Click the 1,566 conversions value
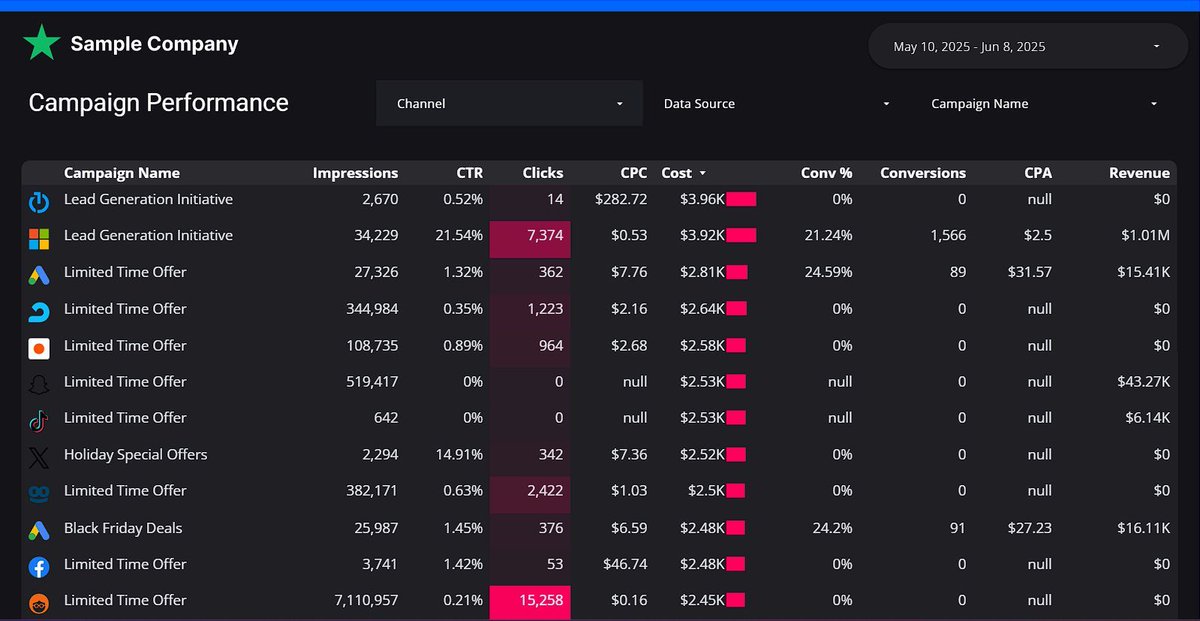Viewport: 1200px width, 621px height. coord(946,236)
